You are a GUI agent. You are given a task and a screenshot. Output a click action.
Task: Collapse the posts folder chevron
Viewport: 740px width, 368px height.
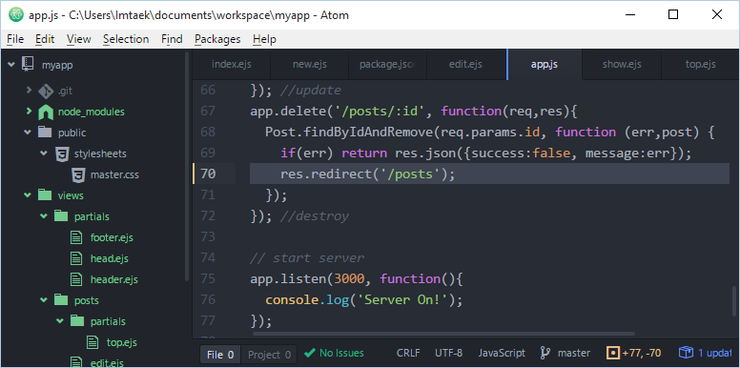pyautogui.click(x=44, y=300)
